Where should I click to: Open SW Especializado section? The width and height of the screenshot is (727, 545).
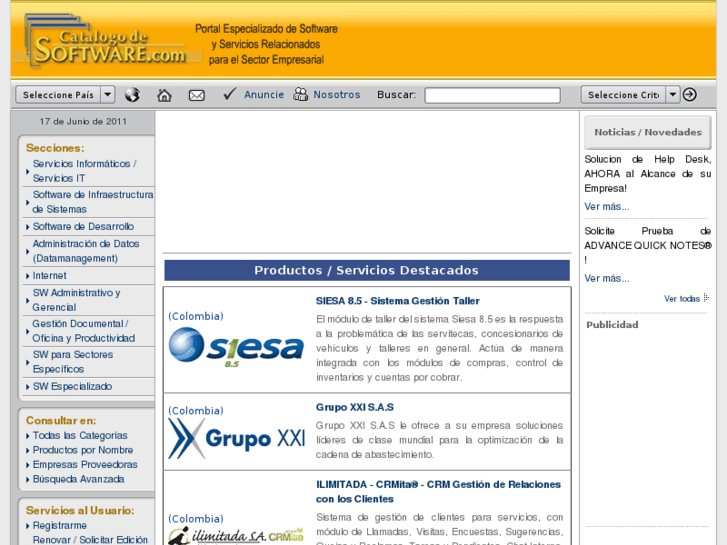(72, 386)
